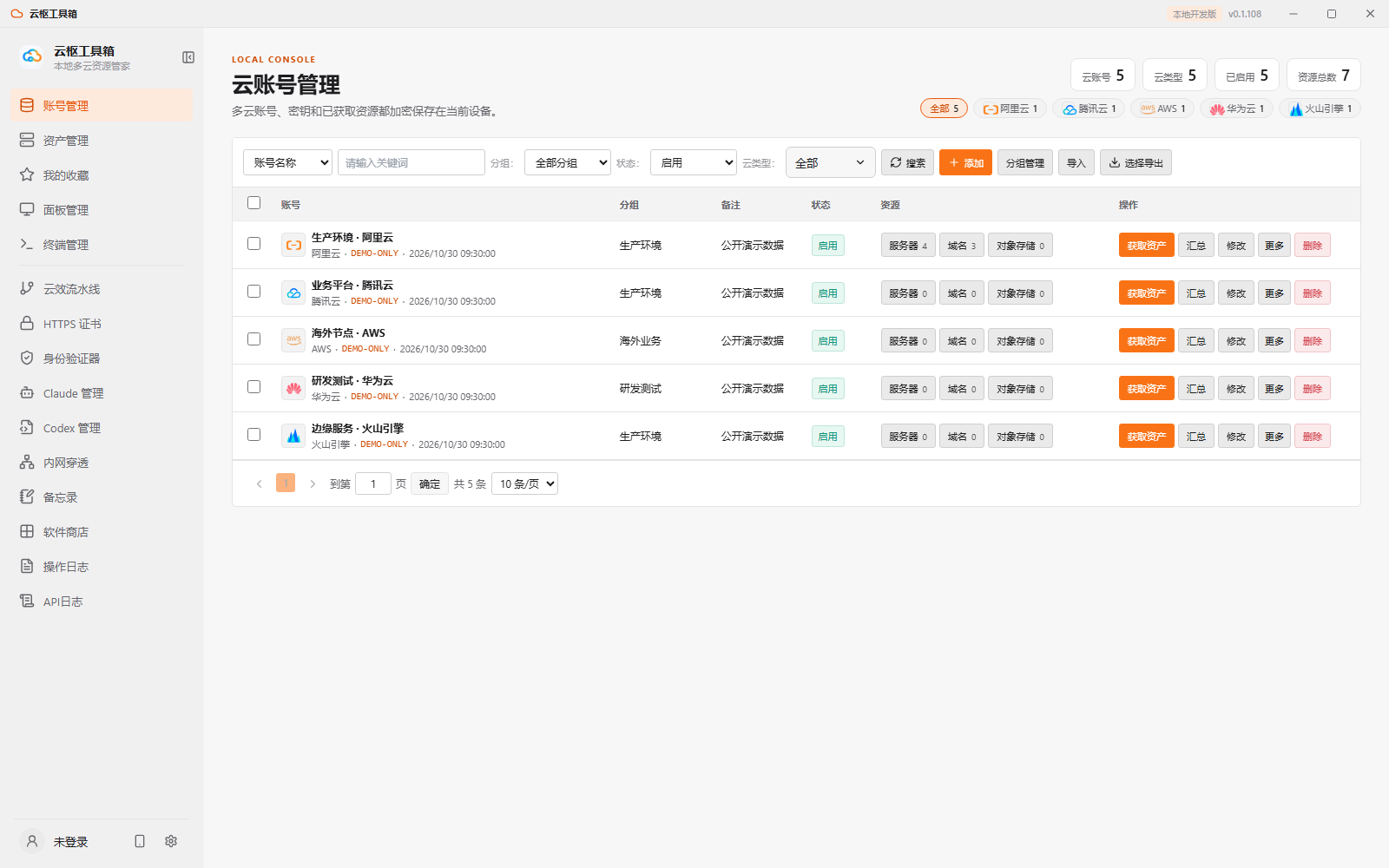Click the 到第 page number input
Screen dimensions: 1389x868
(x=373, y=483)
